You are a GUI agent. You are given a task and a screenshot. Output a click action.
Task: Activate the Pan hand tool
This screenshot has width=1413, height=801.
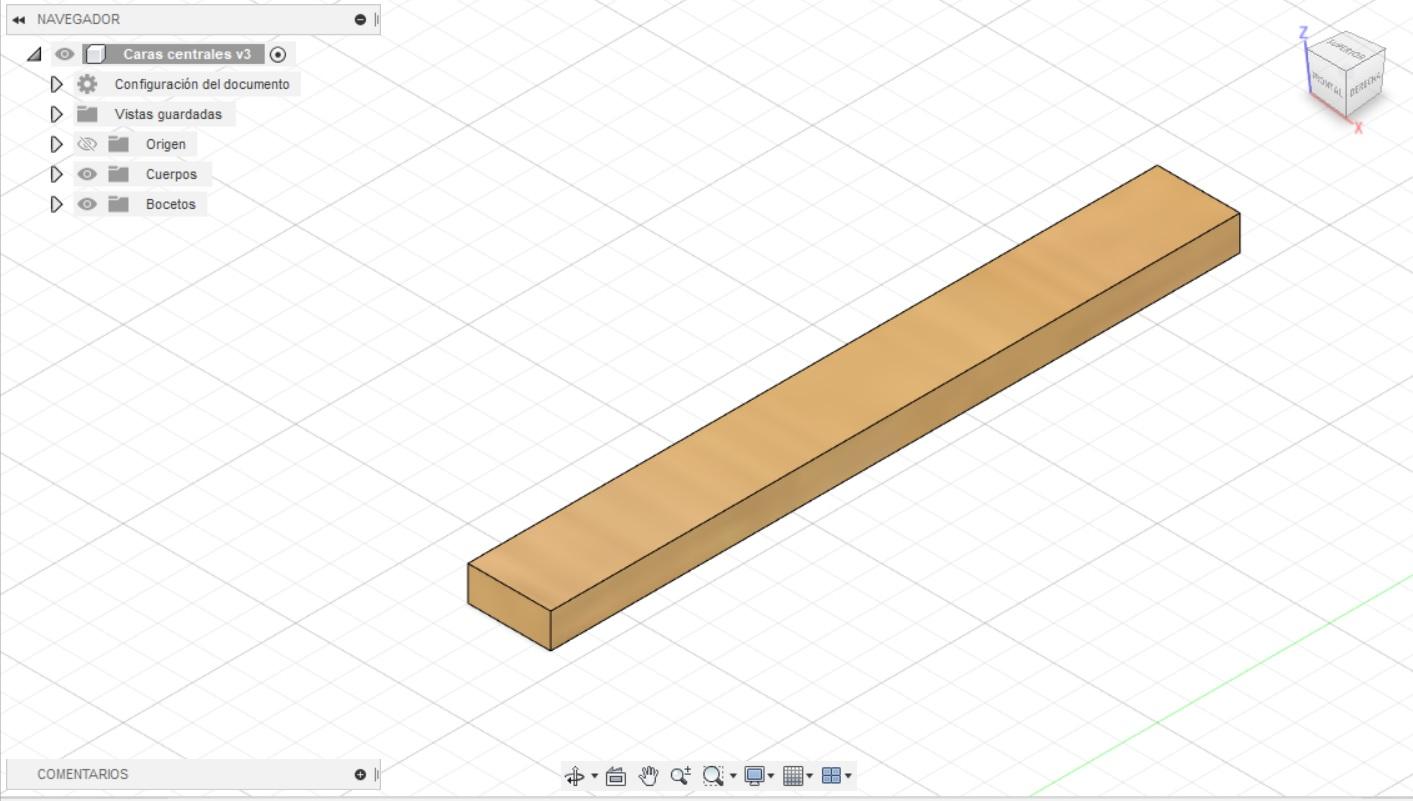click(648, 776)
